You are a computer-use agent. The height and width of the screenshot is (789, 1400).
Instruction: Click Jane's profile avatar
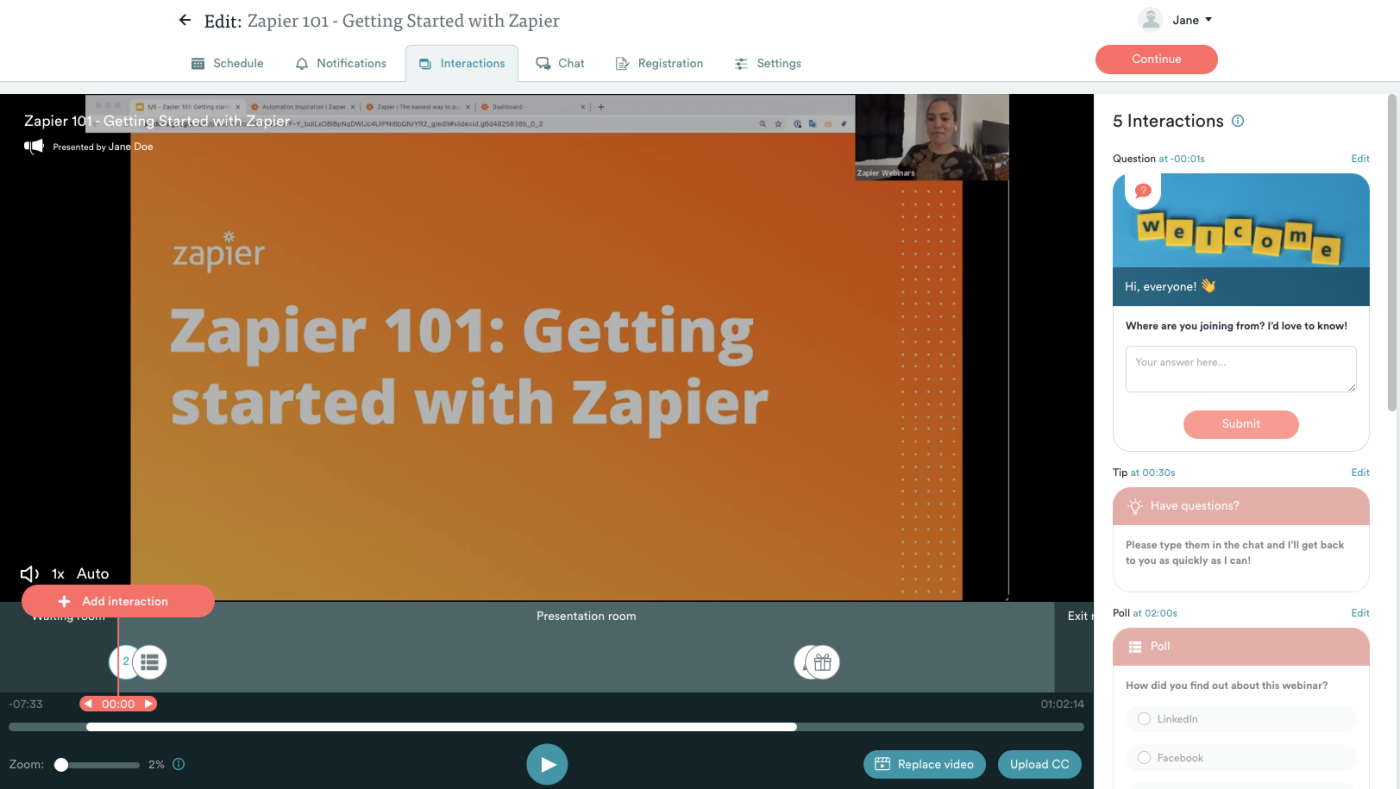[1150, 20]
